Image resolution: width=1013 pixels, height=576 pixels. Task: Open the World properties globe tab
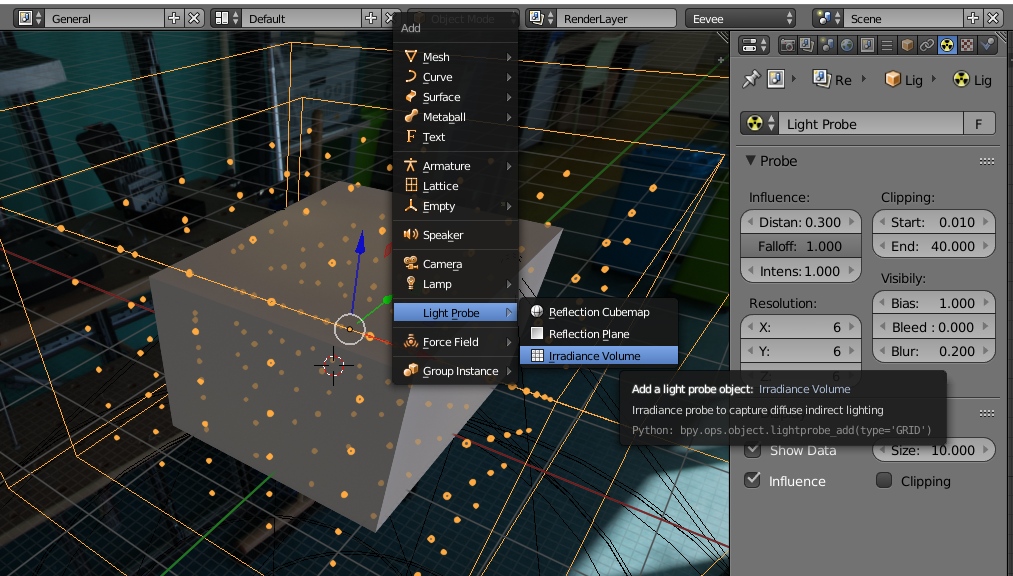848,45
